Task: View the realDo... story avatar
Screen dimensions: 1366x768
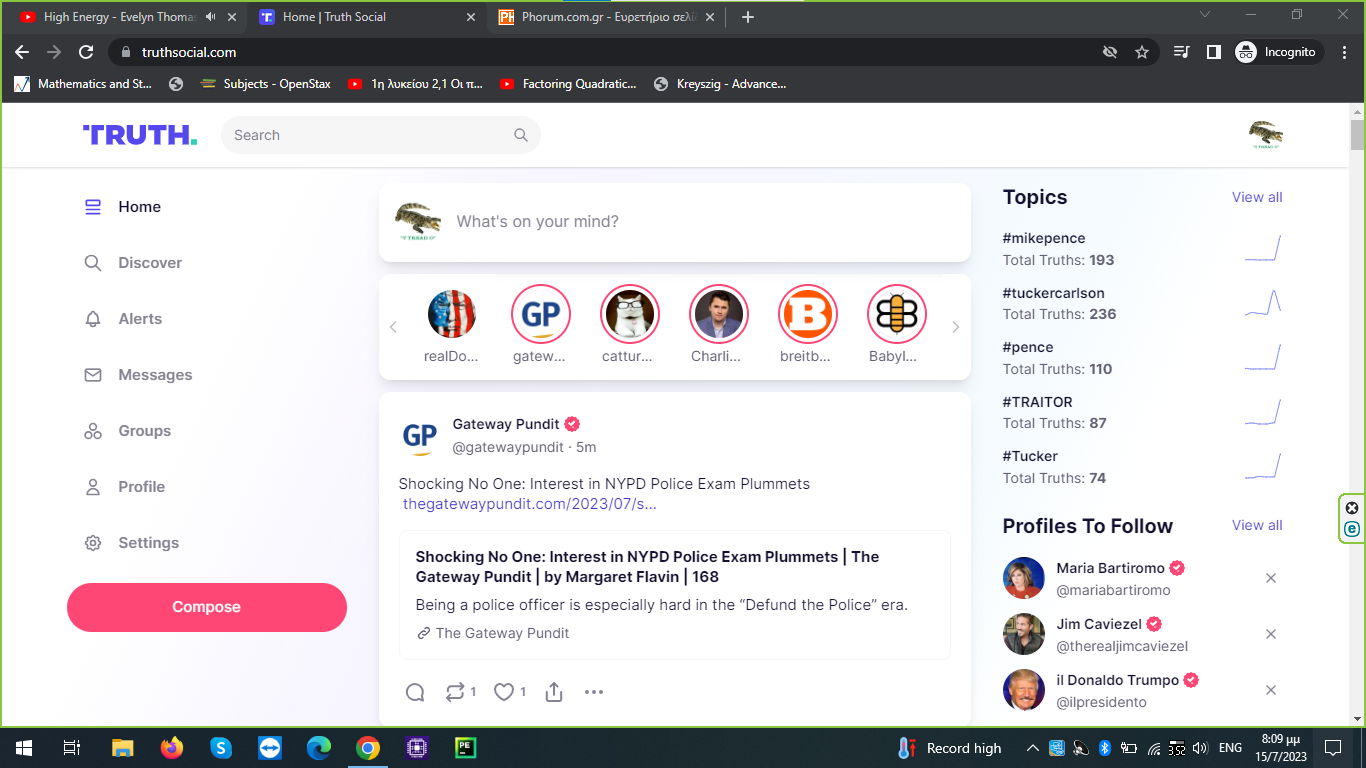Action: point(452,314)
